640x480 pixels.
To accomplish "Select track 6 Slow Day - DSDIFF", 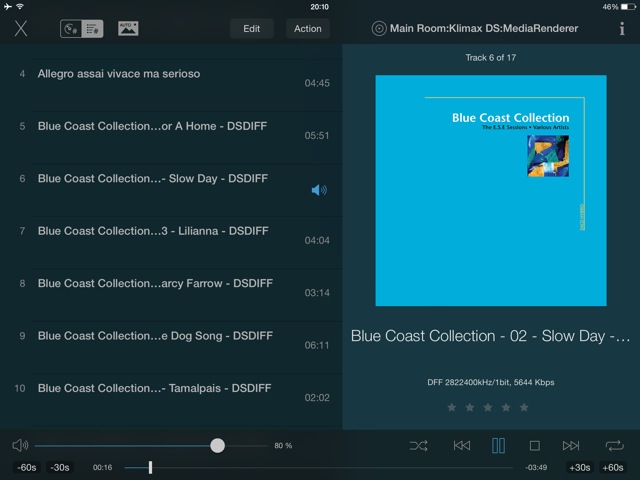I will pyautogui.click(x=171, y=189).
